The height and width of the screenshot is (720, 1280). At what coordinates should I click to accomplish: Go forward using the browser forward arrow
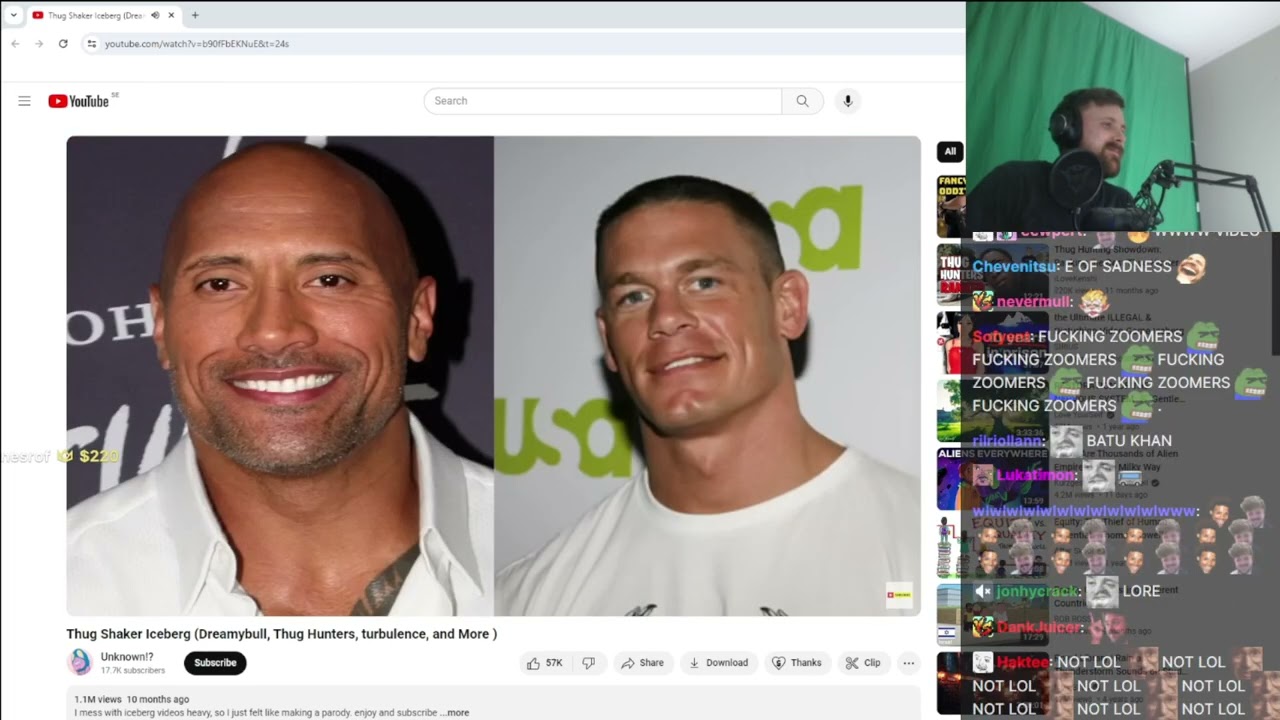39,44
